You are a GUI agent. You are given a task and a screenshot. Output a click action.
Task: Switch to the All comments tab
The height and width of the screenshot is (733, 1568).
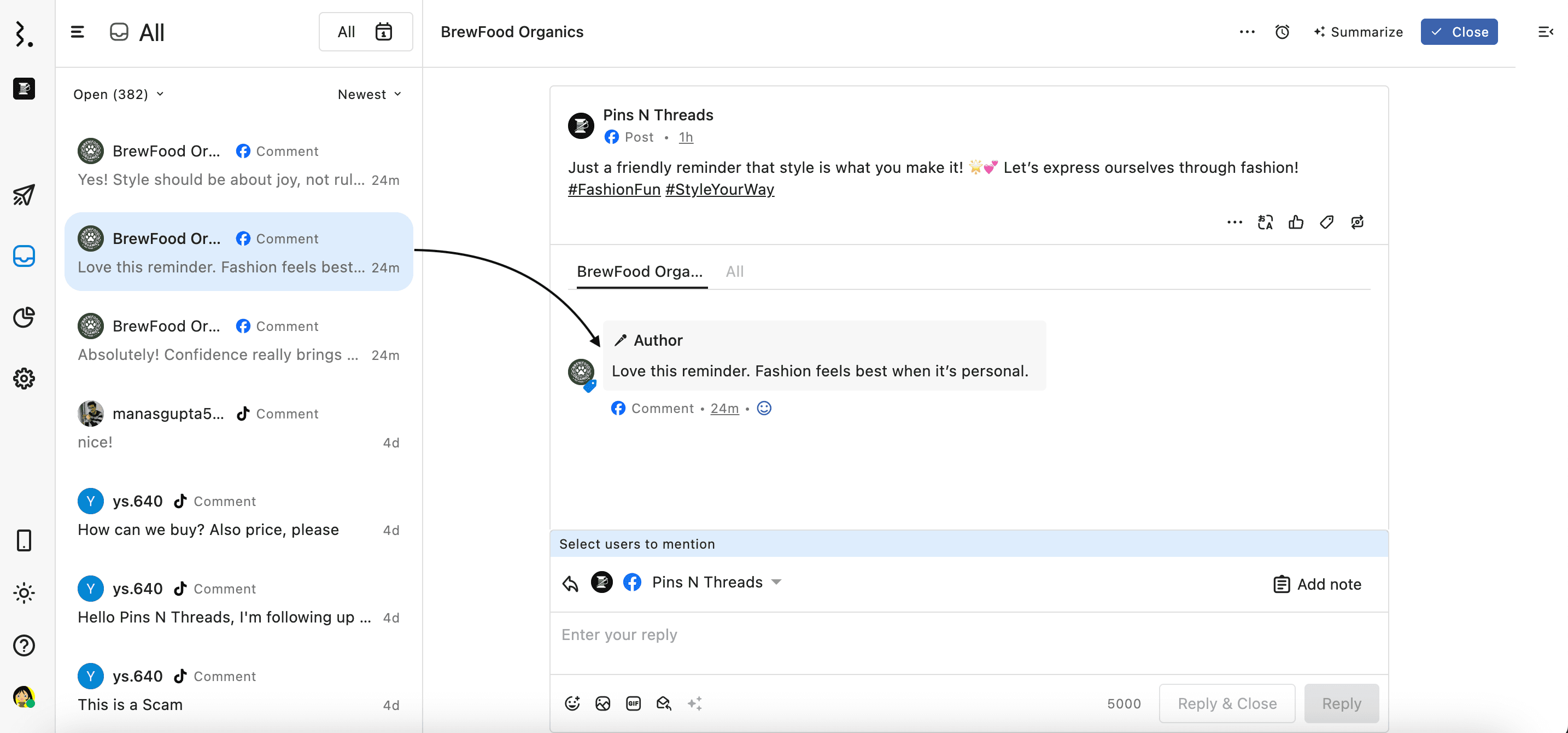pos(734,271)
